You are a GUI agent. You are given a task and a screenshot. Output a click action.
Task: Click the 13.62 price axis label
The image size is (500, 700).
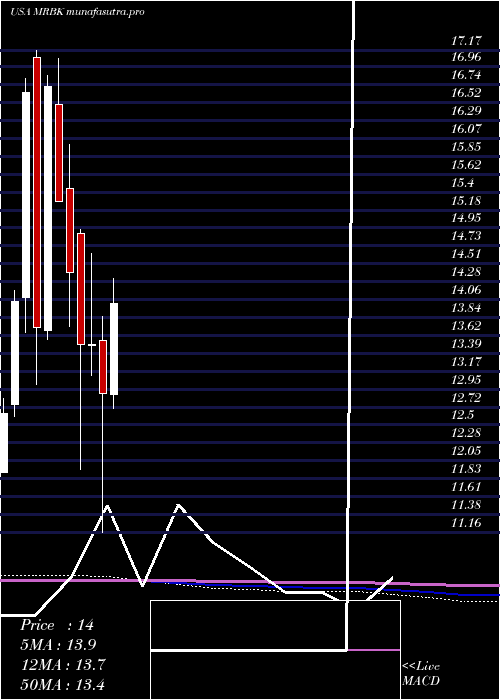tap(466, 325)
